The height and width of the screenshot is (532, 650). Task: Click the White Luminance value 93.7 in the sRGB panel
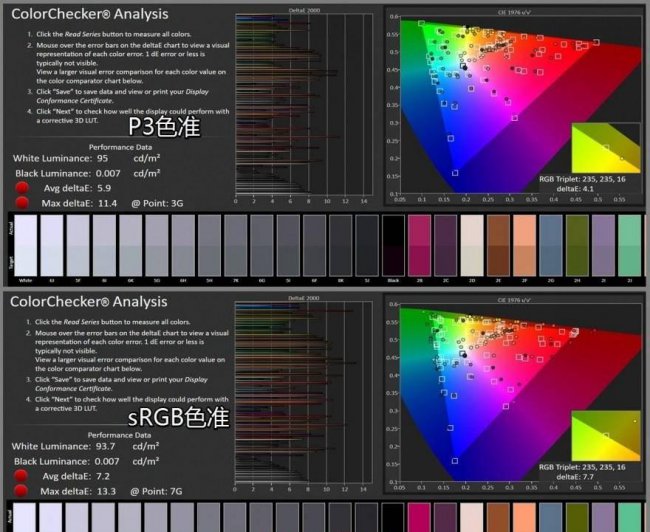click(105, 446)
